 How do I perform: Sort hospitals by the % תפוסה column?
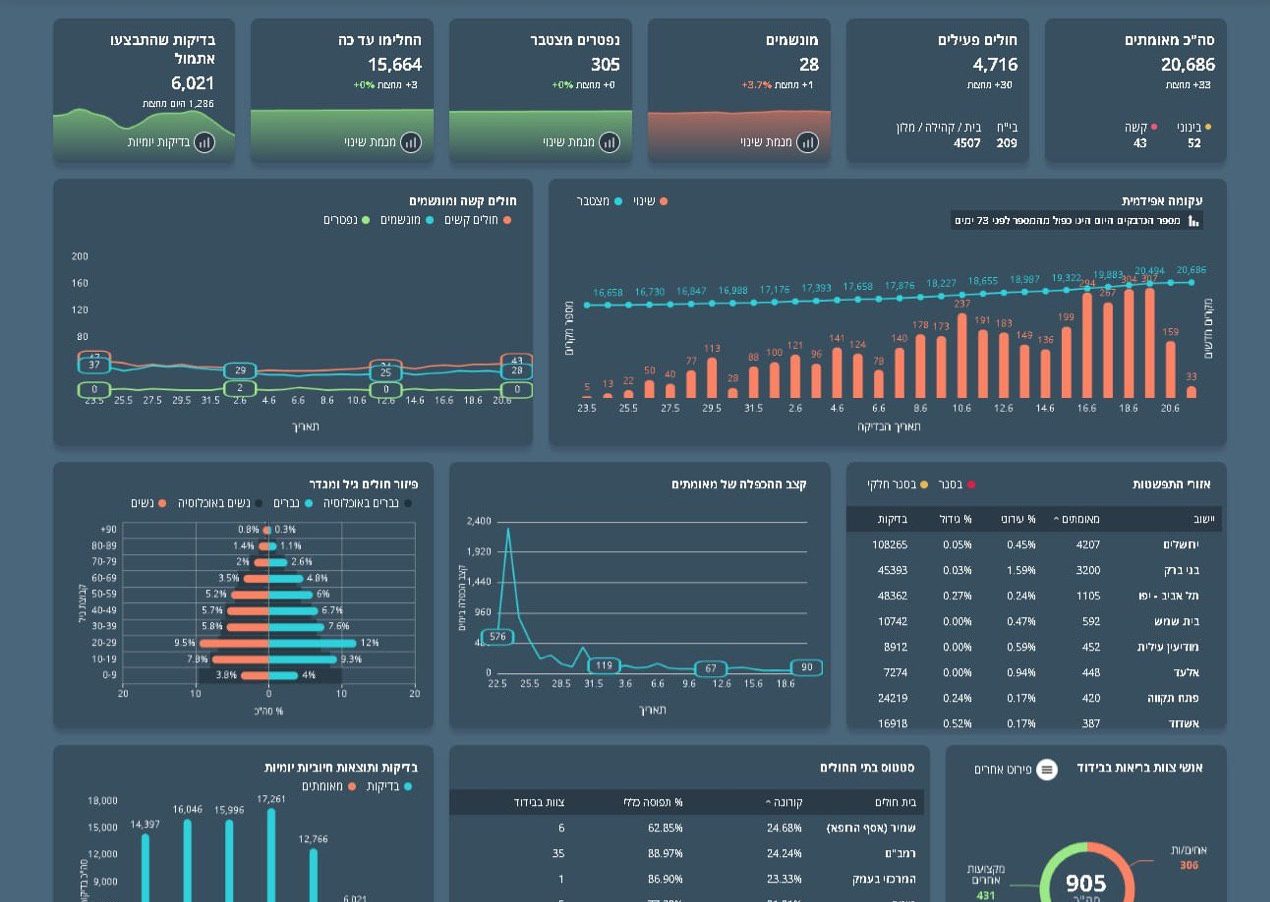654,802
